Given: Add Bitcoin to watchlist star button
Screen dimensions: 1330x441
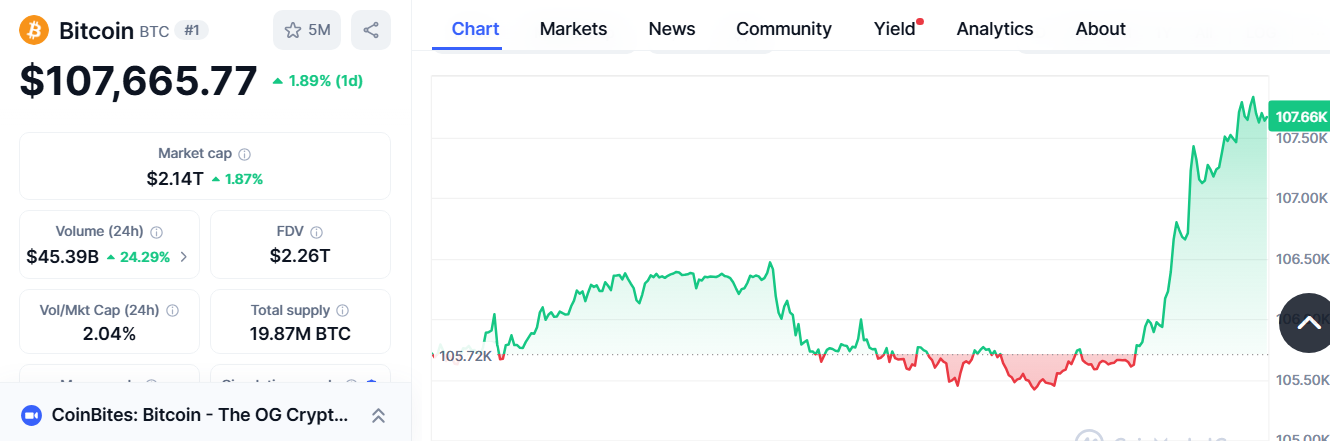Looking at the screenshot, I should point(307,30).
